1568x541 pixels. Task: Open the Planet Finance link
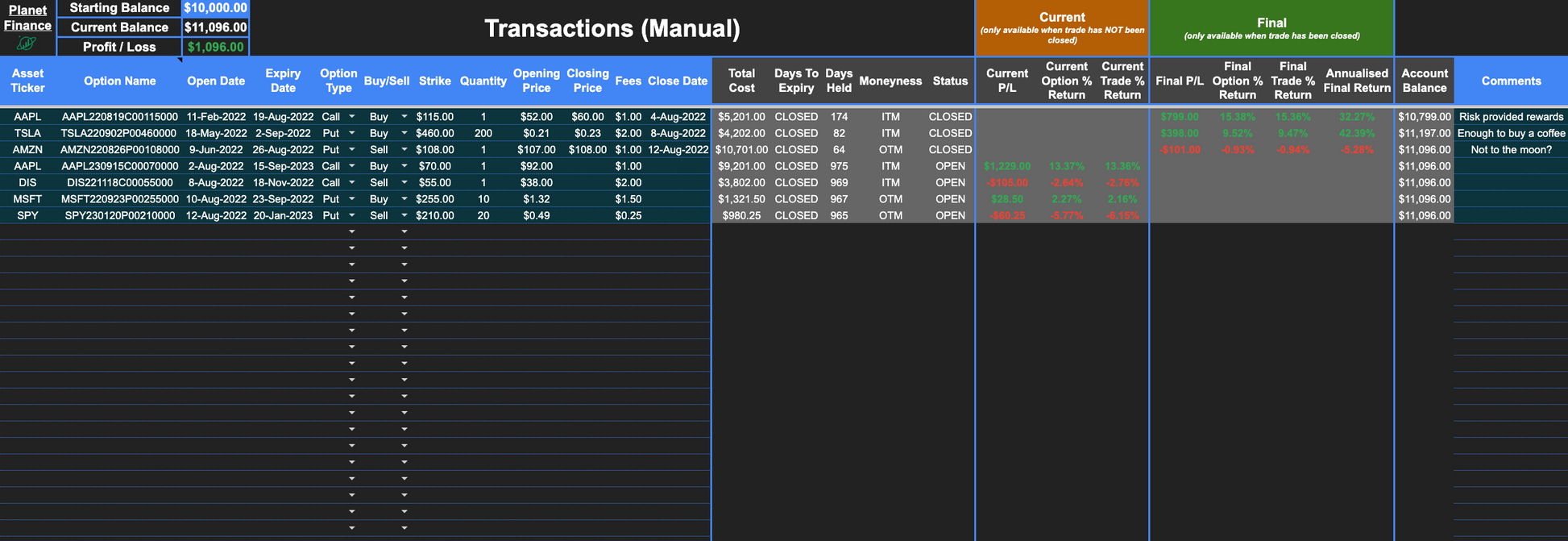[x=27, y=18]
